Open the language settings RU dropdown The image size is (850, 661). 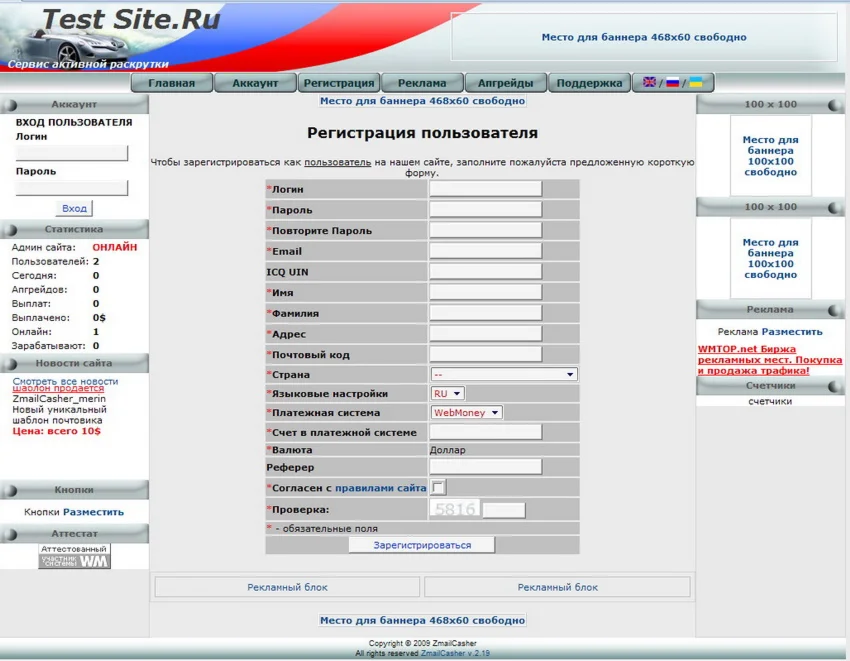pyautogui.click(x=448, y=393)
